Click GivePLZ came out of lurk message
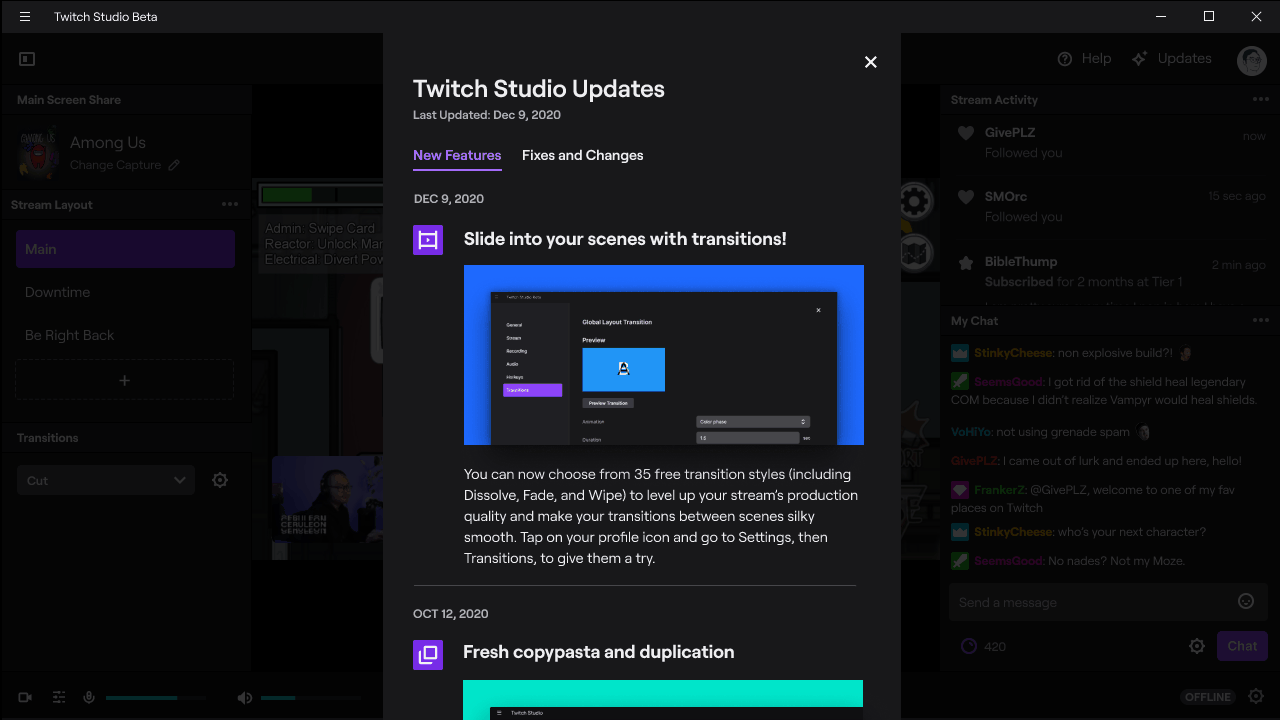 (1096, 461)
